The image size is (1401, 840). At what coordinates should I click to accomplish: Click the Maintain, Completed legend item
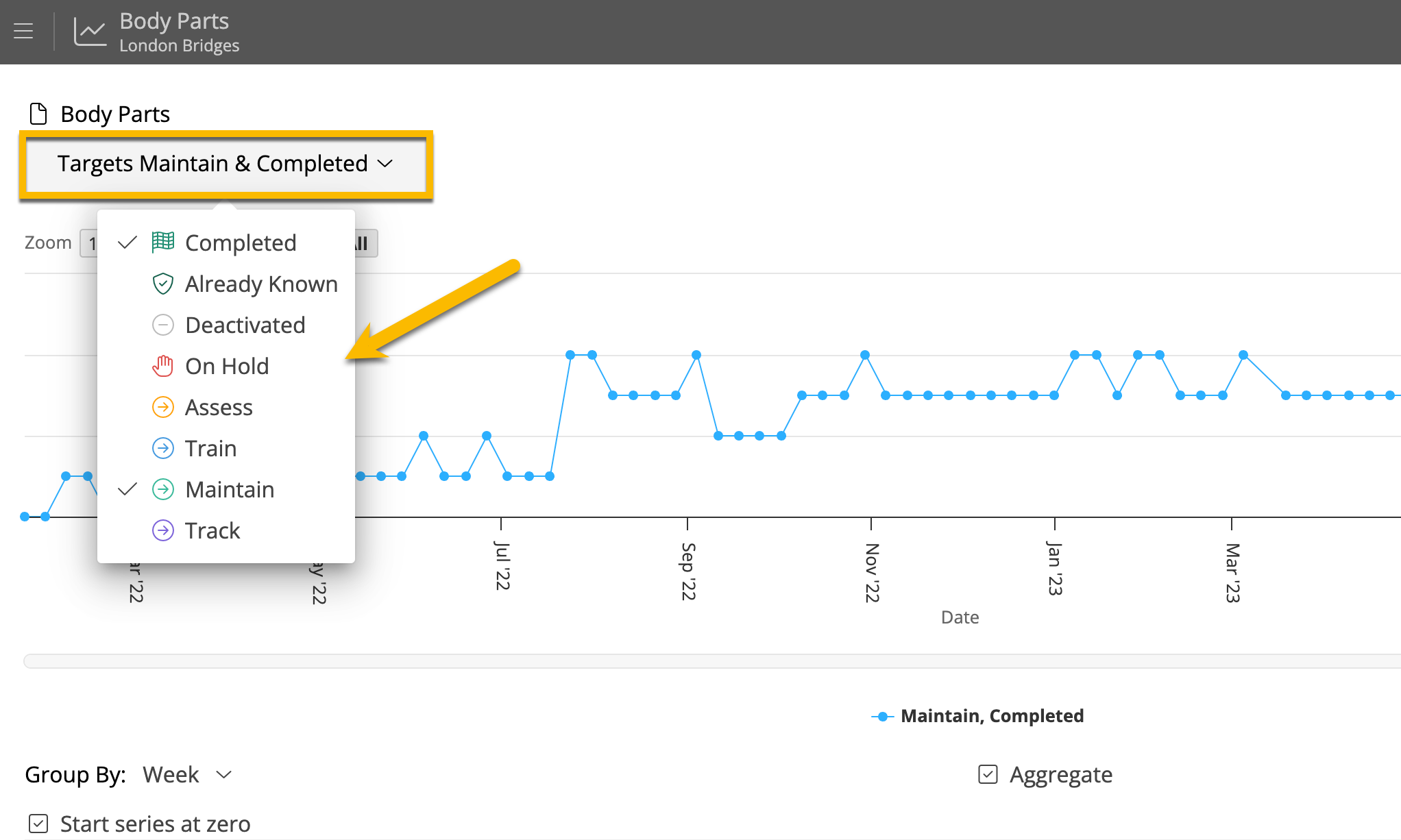(979, 715)
